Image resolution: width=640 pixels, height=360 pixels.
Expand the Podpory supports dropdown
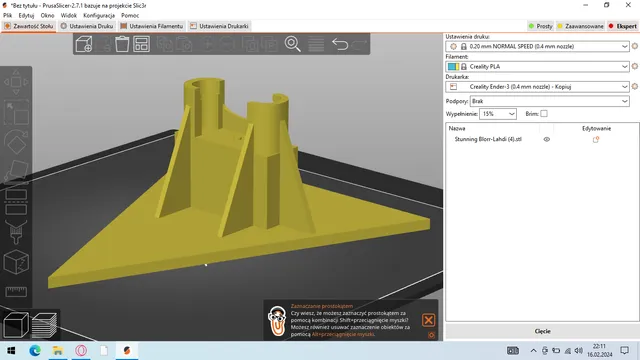pyautogui.click(x=624, y=101)
